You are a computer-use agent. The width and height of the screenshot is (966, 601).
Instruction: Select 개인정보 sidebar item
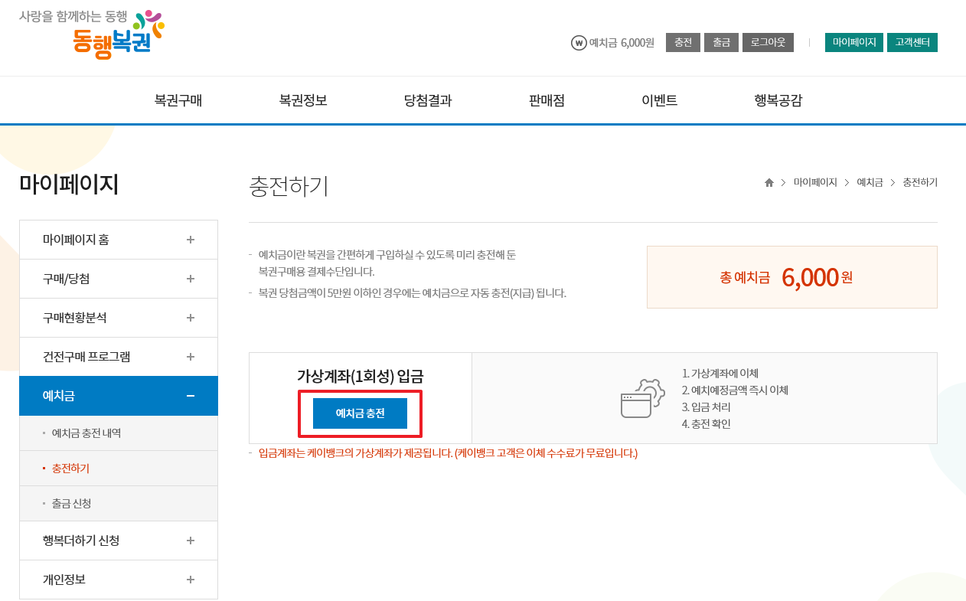118,579
